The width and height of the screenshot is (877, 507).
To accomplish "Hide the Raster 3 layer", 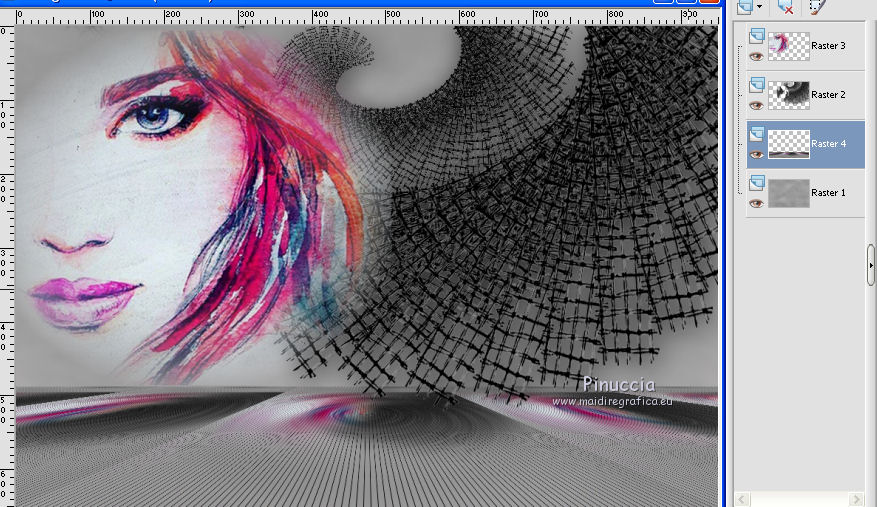I will tap(756, 56).
